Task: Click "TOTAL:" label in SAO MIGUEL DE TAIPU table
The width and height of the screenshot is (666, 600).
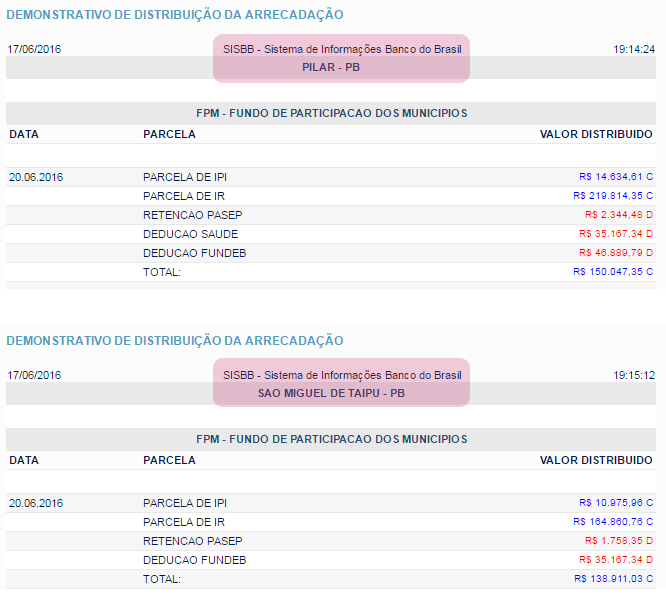Action: [x=162, y=579]
